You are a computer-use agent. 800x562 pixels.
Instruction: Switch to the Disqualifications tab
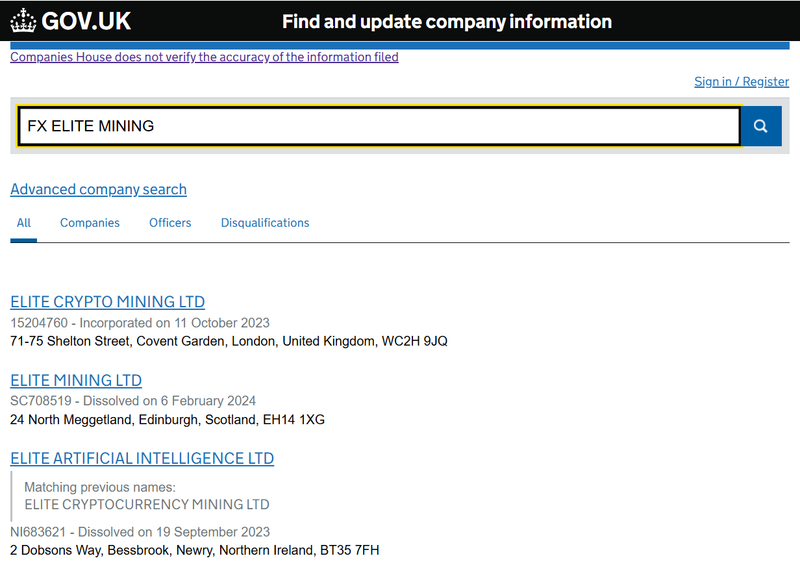click(265, 223)
